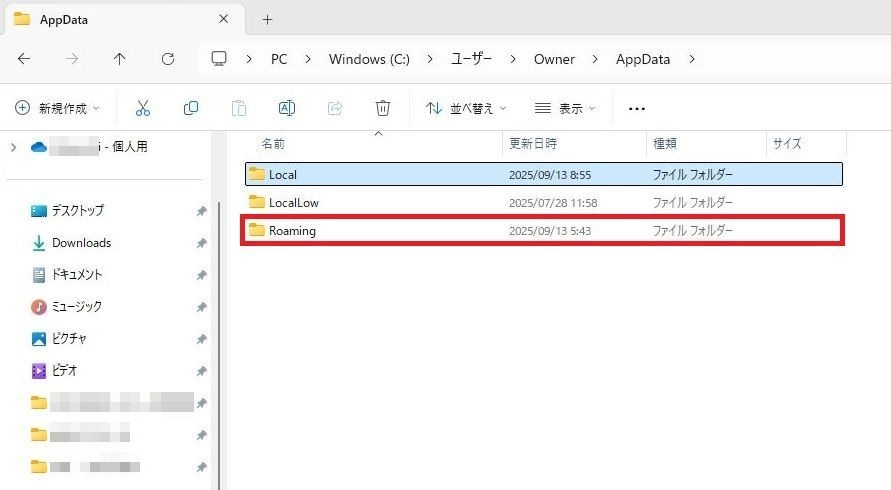891x490 pixels.
Task: Click Owner in the breadcrumb path
Action: point(554,59)
